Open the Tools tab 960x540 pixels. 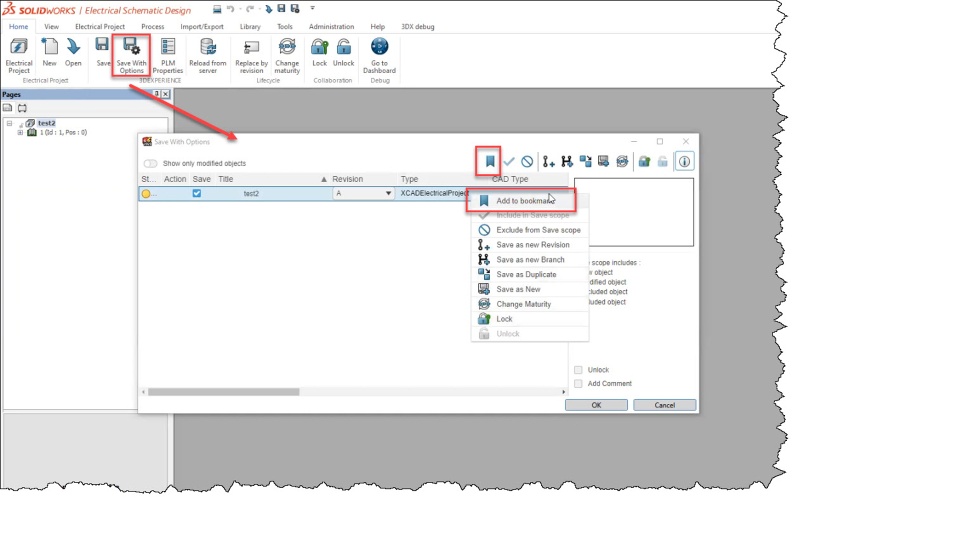click(x=285, y=26)
